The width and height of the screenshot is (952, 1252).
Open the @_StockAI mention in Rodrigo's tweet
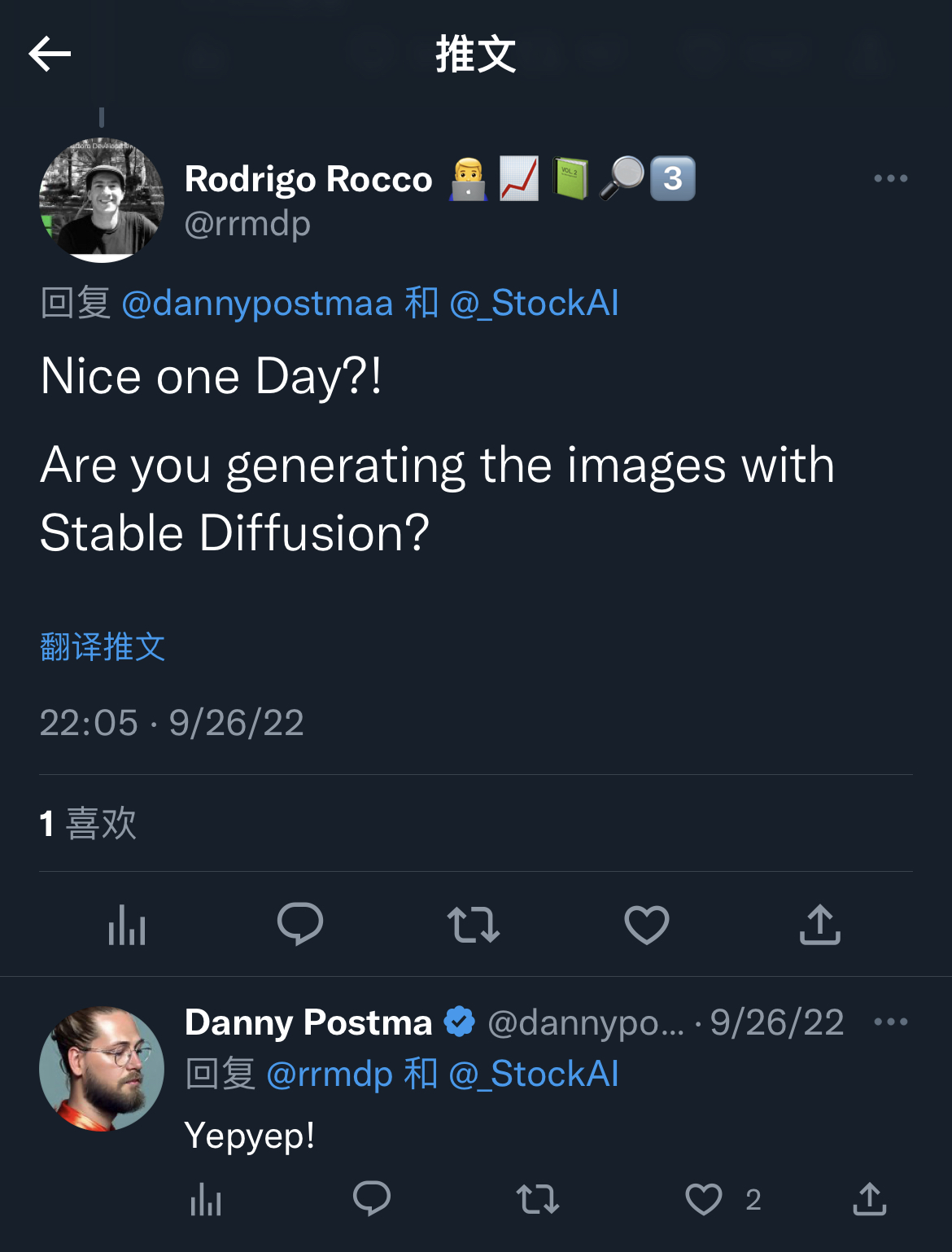point(534,304)
